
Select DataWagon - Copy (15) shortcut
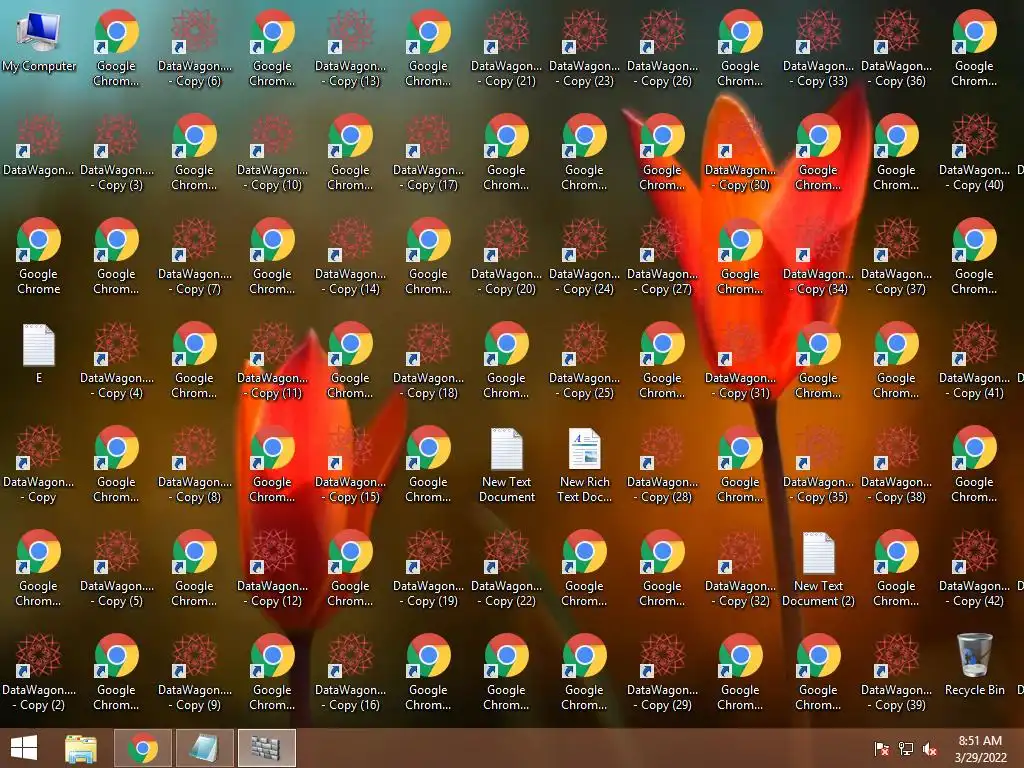351,464
